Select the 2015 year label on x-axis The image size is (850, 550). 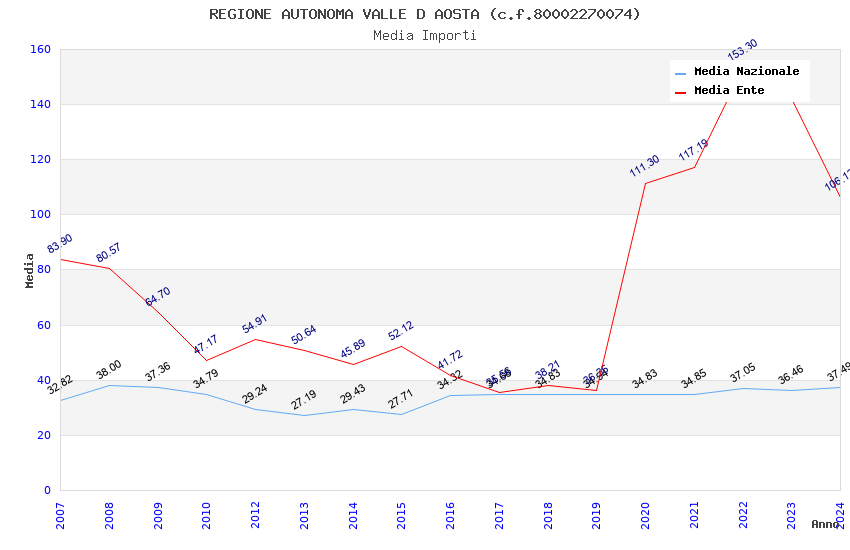[x=402, y=515]
